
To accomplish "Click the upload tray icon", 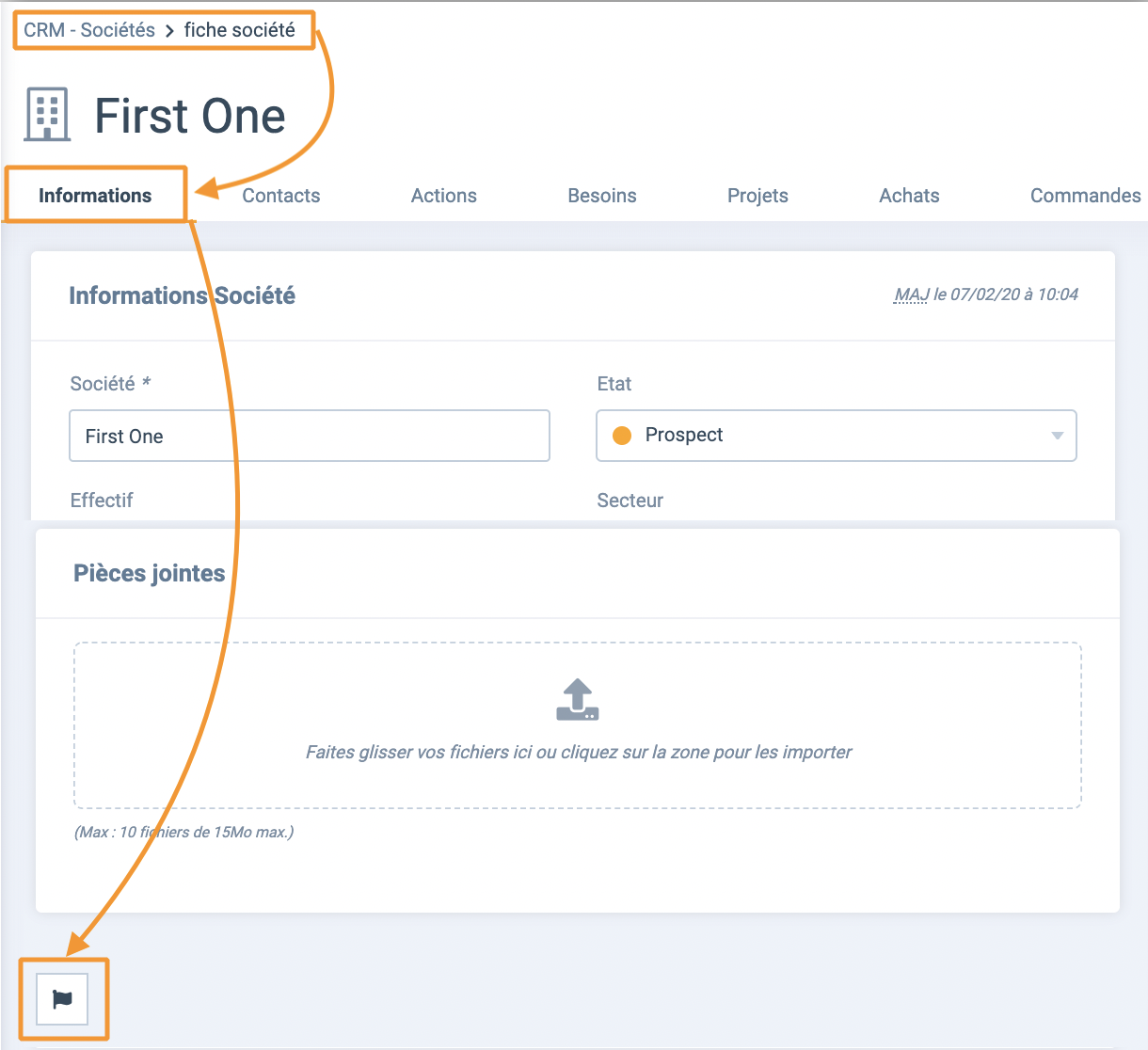I will (577, 700).
